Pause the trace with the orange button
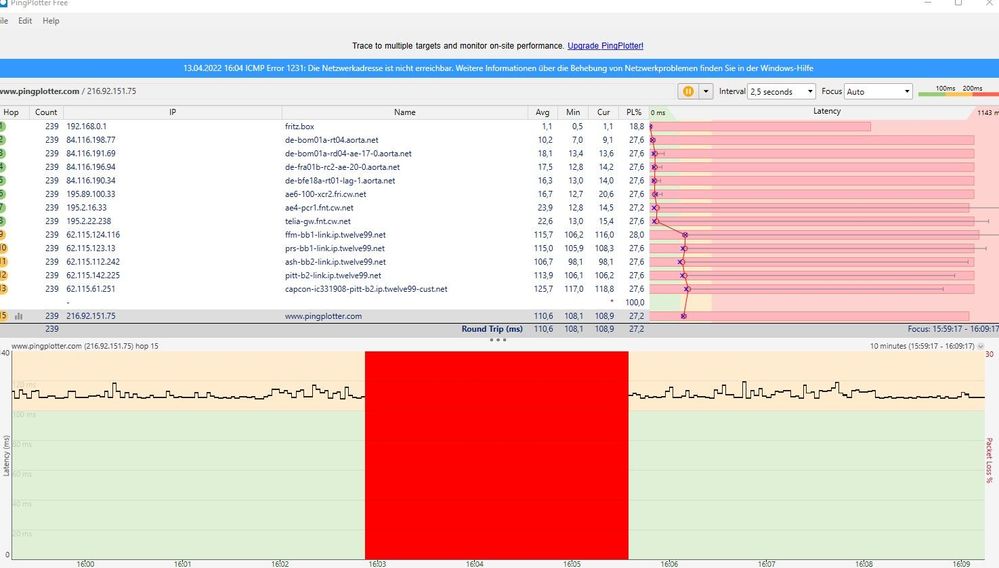The width and height of the screenshot is (999, 568). tap(688, 91)
